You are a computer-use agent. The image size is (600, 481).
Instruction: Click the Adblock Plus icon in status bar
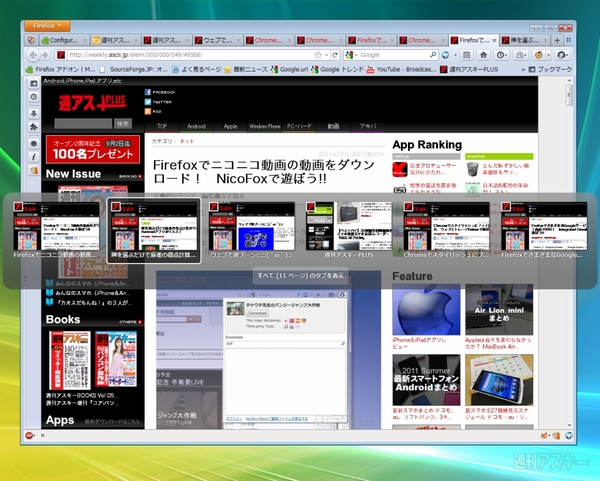click(x=29, y=435)
